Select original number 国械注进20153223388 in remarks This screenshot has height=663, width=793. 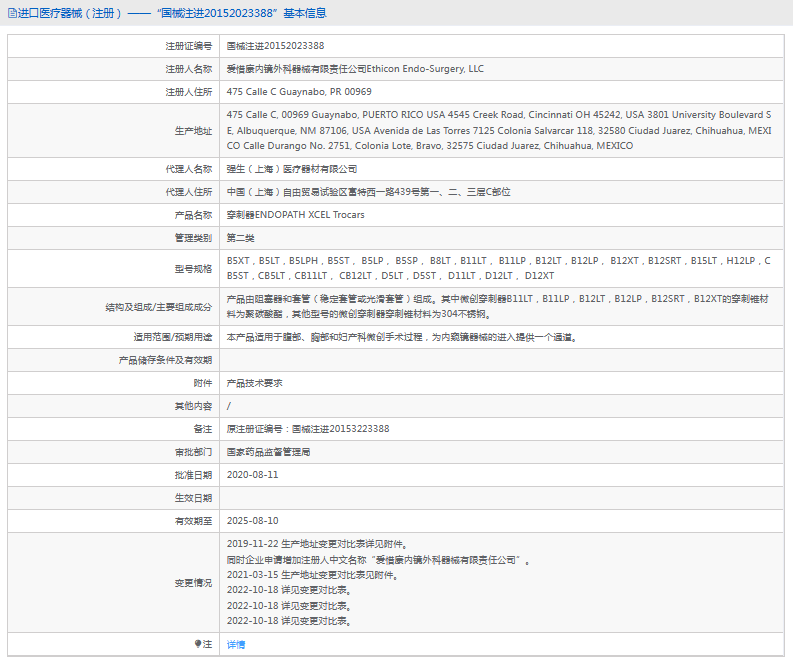coord(340,429)
